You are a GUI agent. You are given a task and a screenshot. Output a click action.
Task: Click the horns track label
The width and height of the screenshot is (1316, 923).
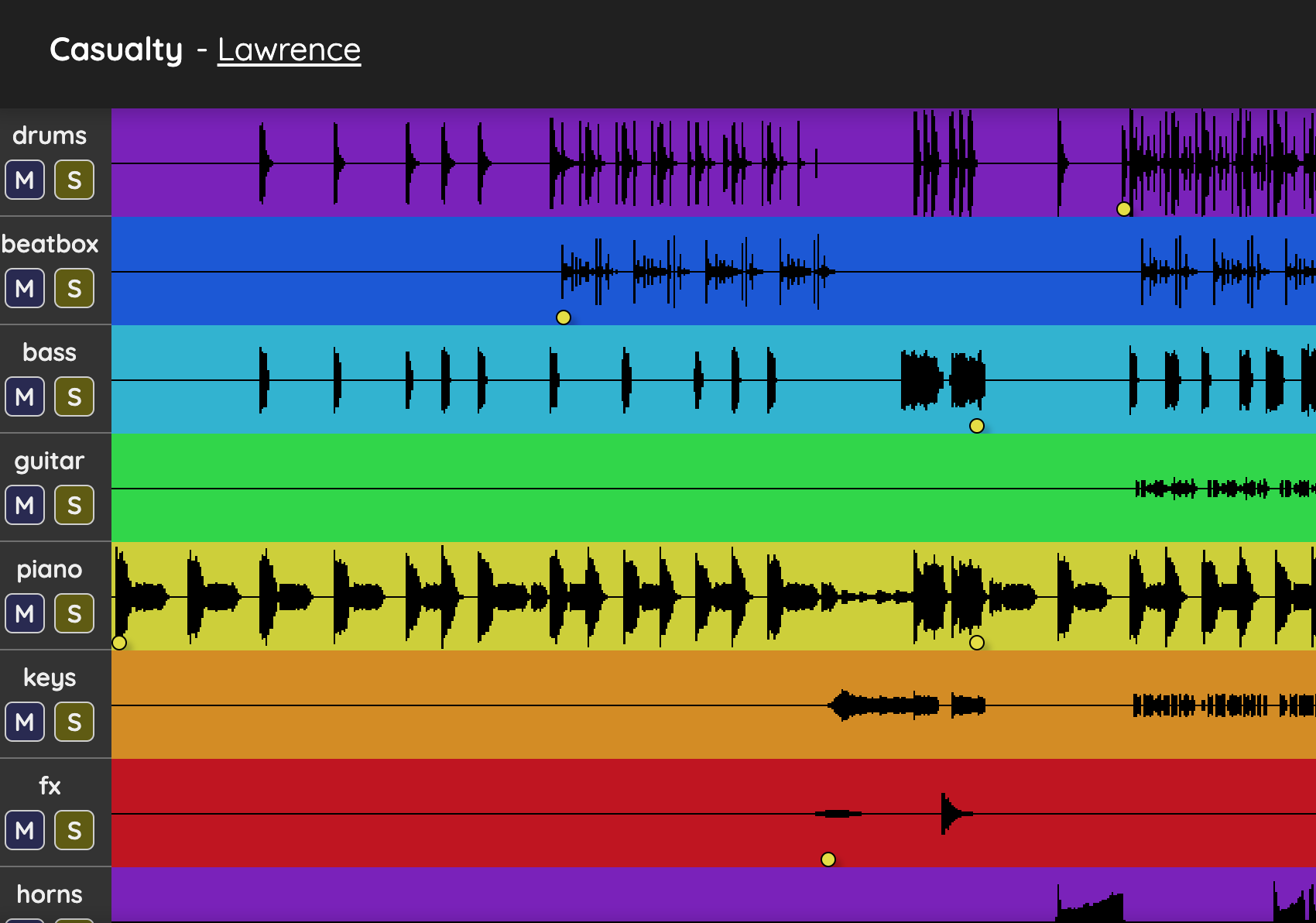pyautogui.click(x=50, y=894)
